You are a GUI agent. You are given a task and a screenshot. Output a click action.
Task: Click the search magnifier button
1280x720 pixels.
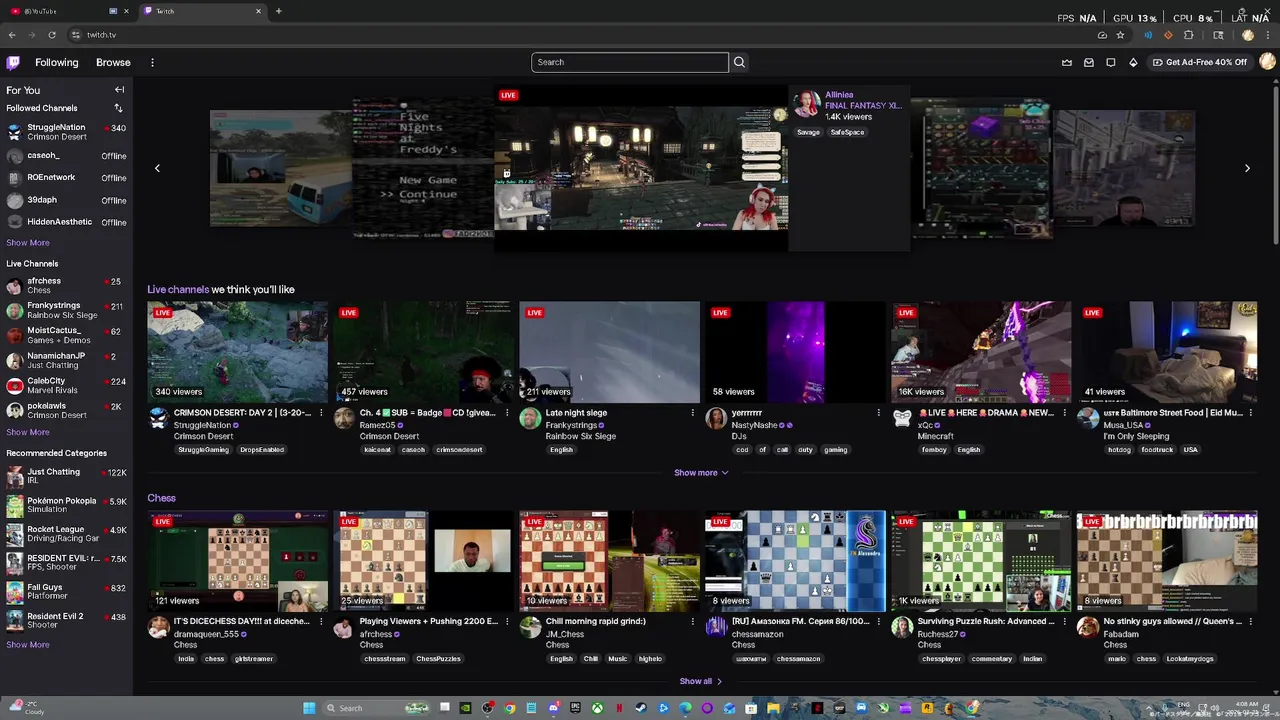point(739,62)
